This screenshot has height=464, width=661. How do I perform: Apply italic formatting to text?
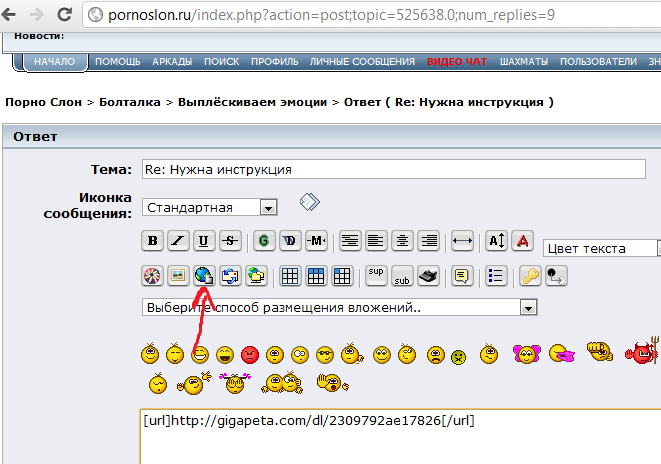pyautogui.click(x=178, y=240)
